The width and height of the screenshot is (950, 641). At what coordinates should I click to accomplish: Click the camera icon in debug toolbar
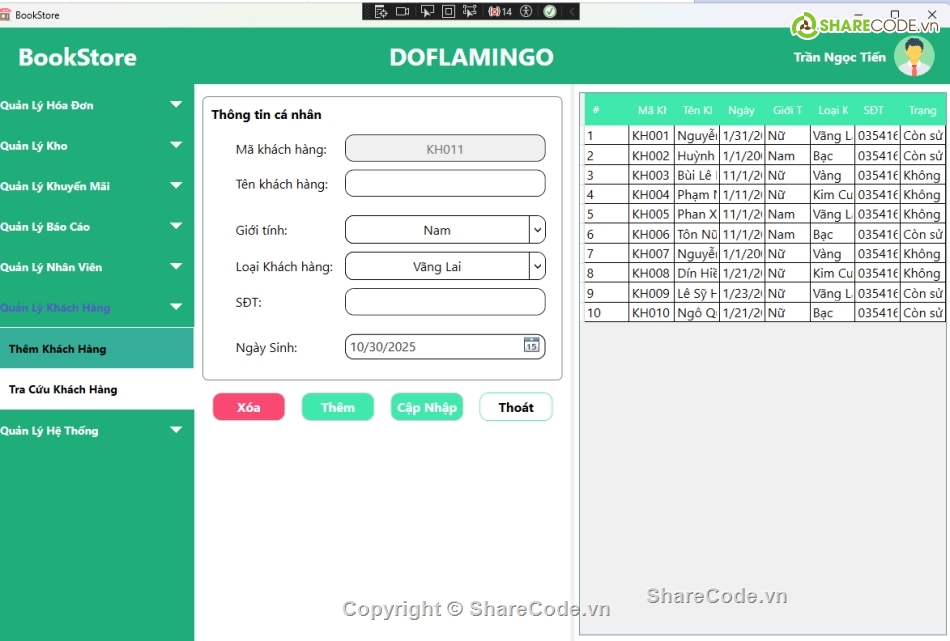[403, 11]
